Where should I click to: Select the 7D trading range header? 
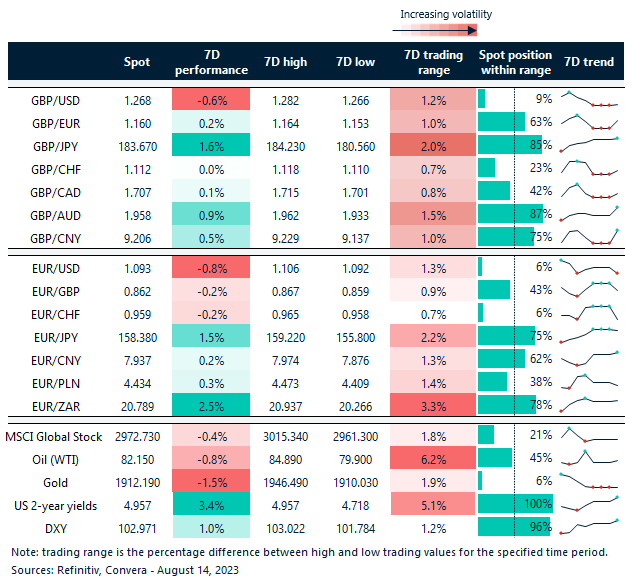click(434, 62)
